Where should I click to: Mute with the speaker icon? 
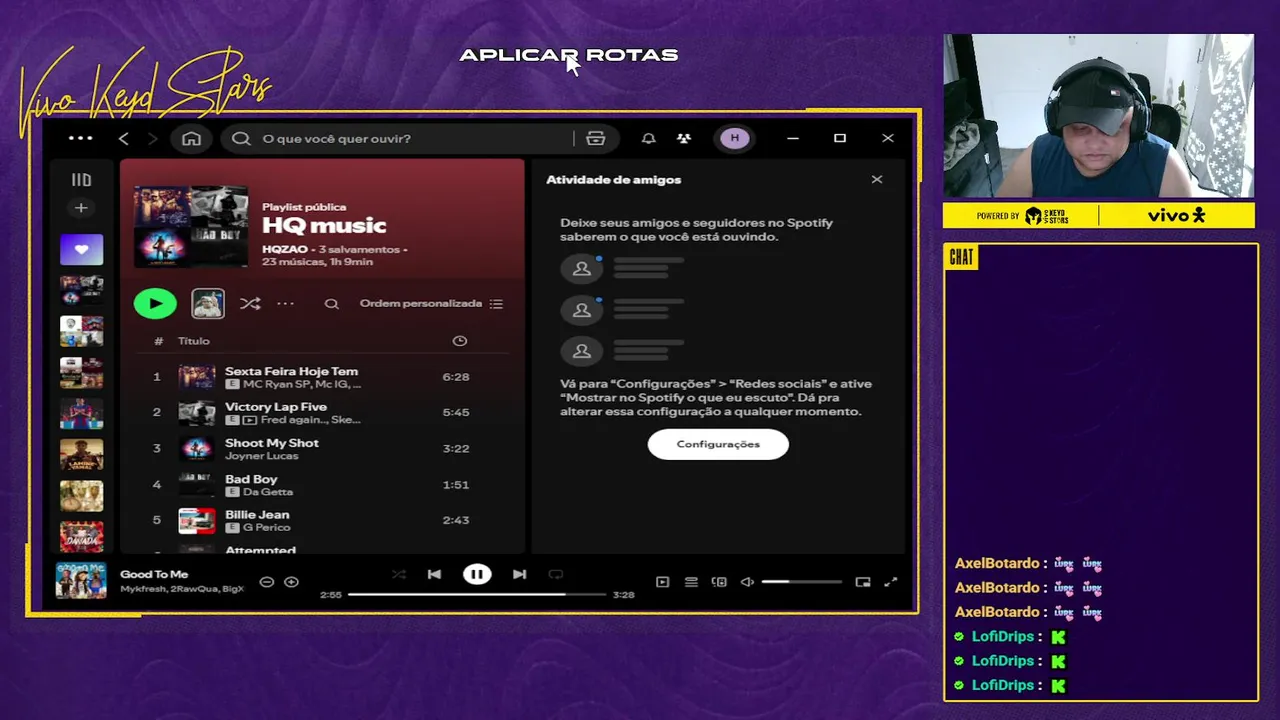click(747, 582)
